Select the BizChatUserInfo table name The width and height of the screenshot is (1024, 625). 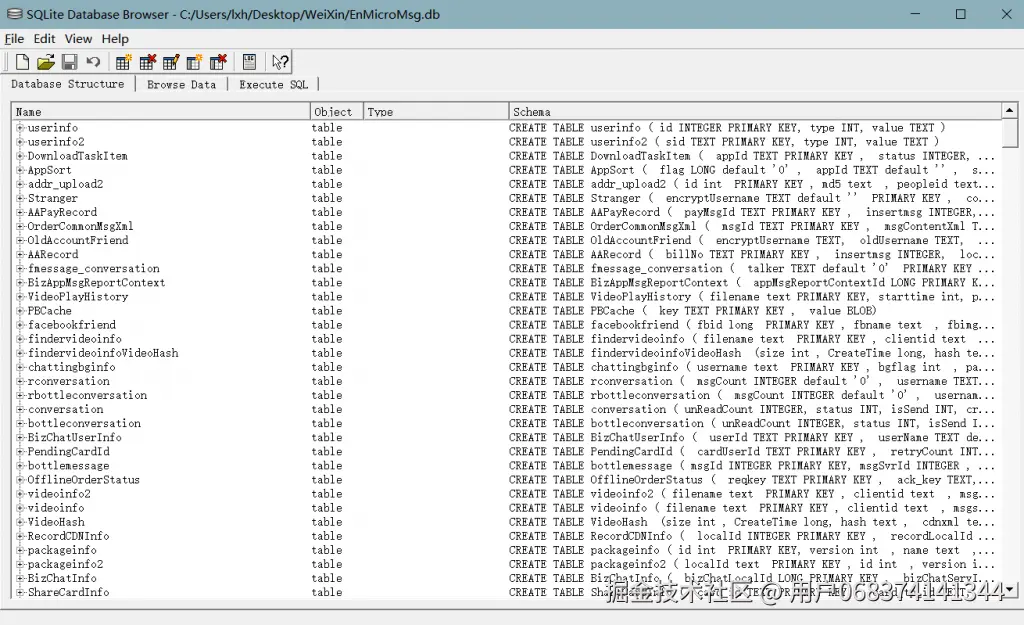coord(74,438)
